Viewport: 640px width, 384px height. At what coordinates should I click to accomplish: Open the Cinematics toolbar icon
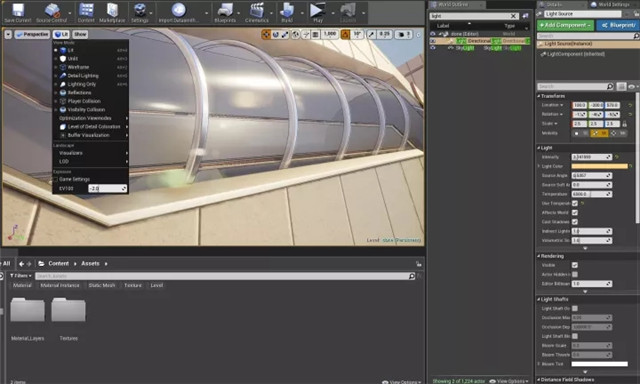pos(257,12)
